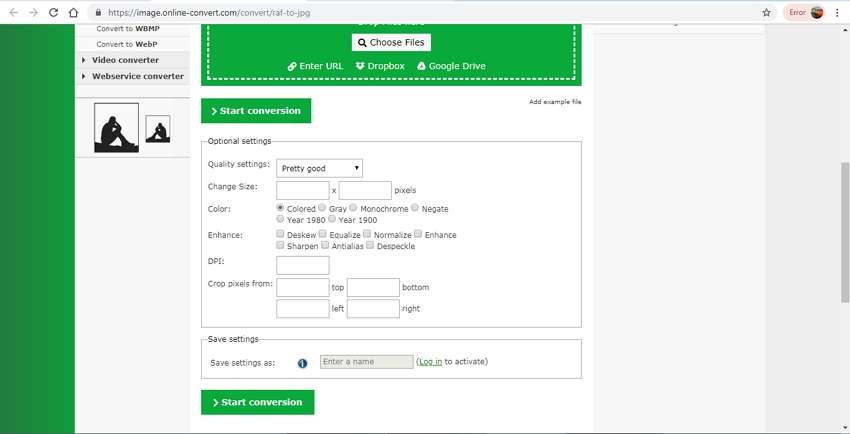Image resolution: width=850 pixels, height=434 pixels.
Task: Open the Quality settings dropdown
Action: click(319, 168)
